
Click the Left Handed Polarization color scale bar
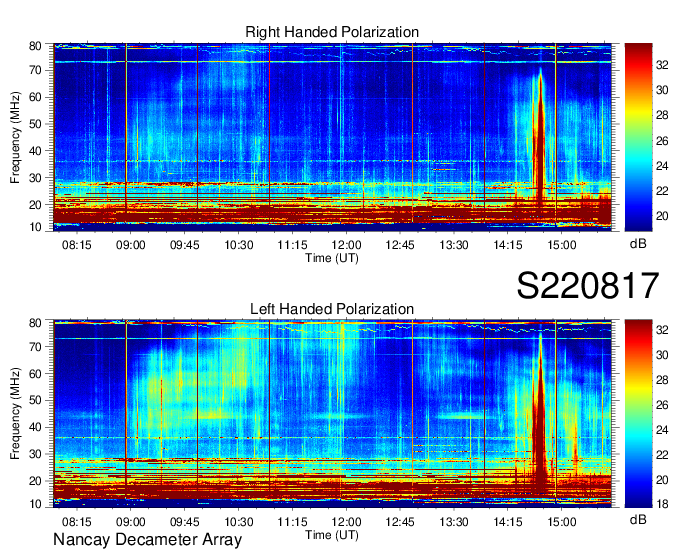pyautogui.click(x=638, y=414)
